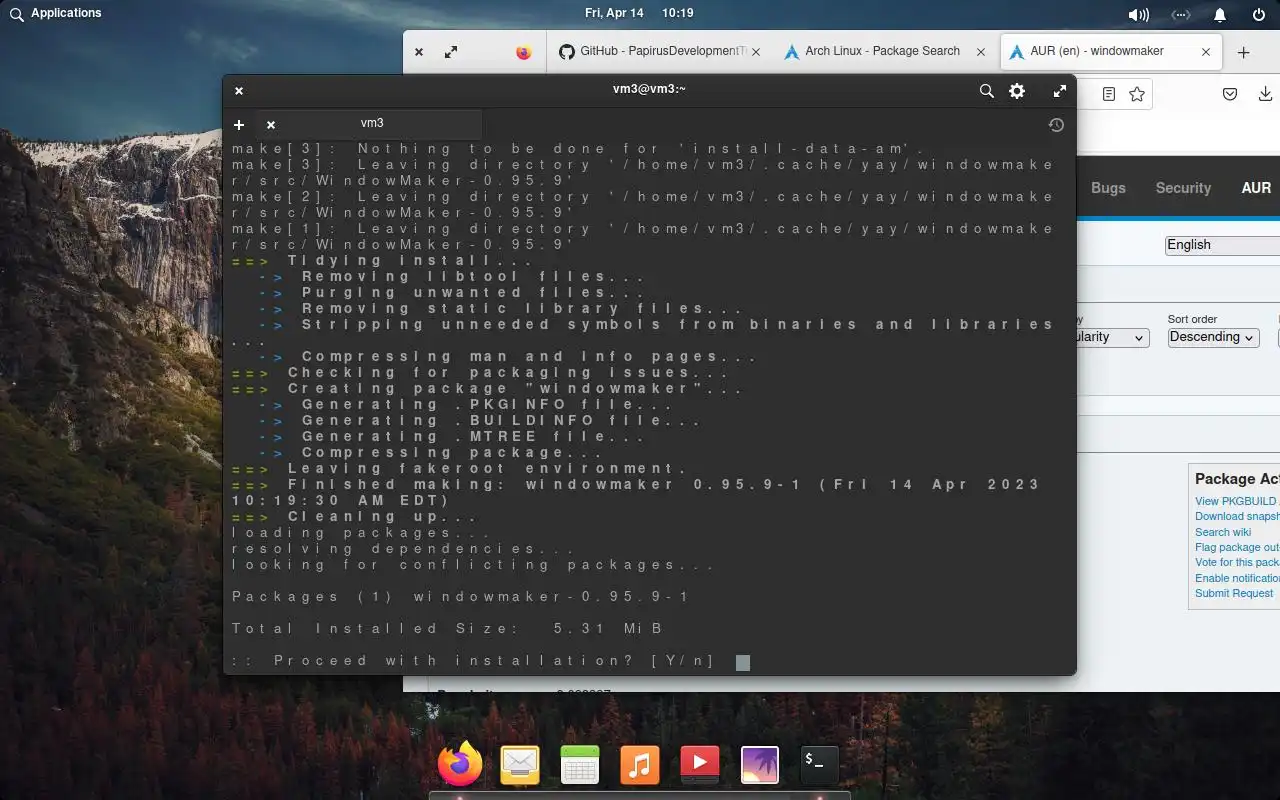The image size is (1280, 800).
Task: Click 'Total Installed Size: 5.31 MiB' line
Action: coord(448,629)
